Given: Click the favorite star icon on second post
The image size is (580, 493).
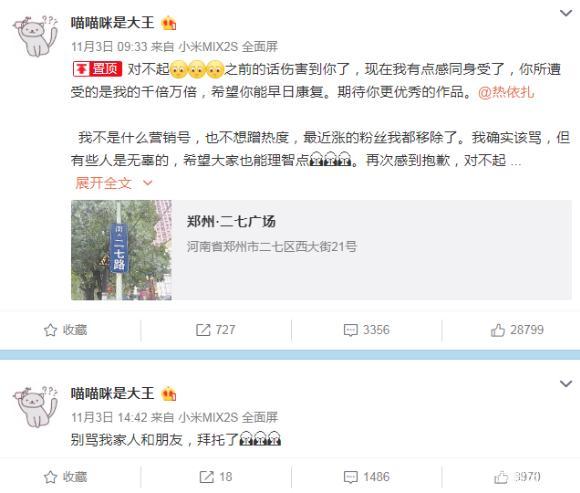Looking at the screenshot, I should 50,477.
